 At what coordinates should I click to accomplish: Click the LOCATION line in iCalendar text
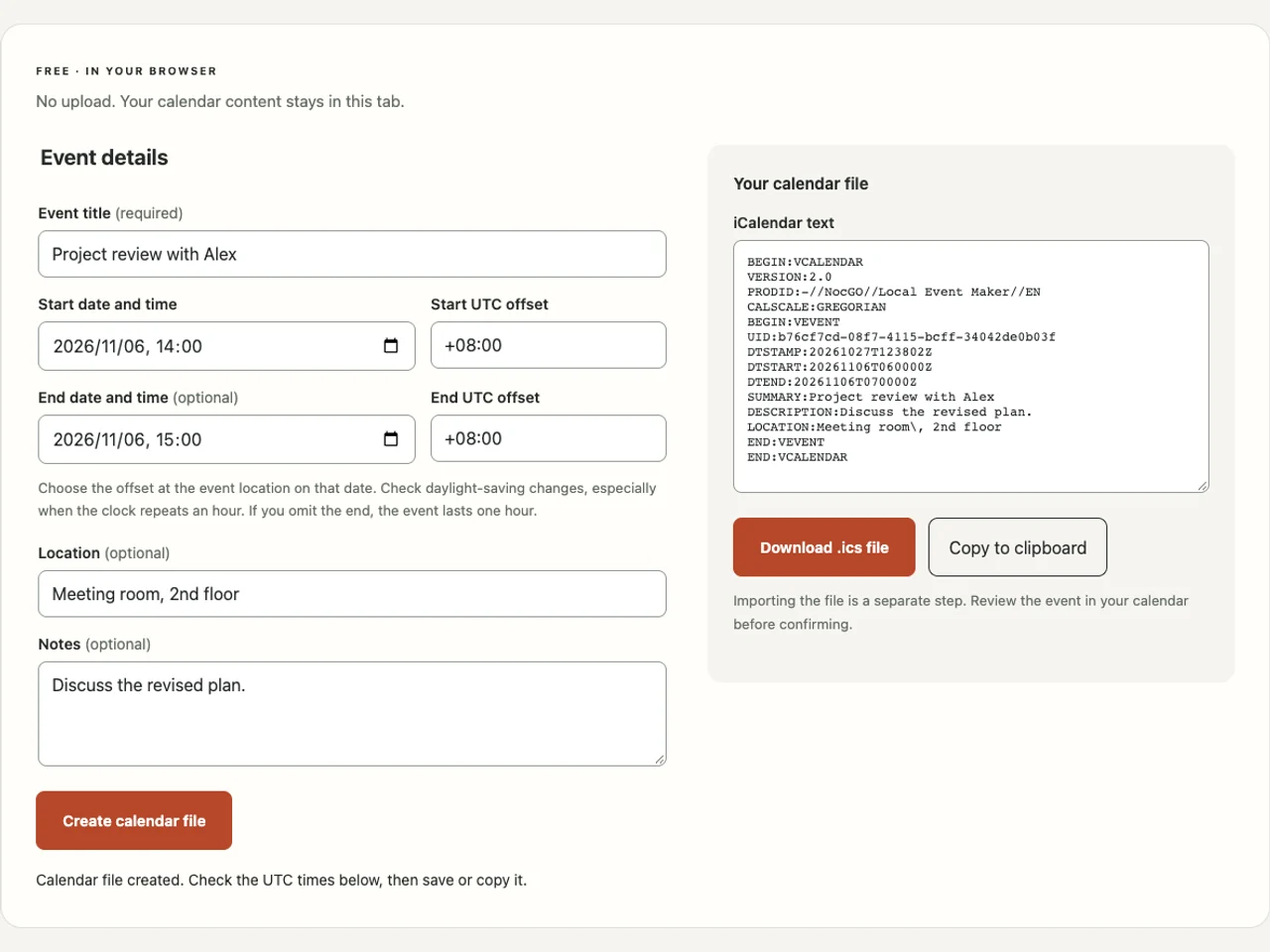click(x=874, y=427)
